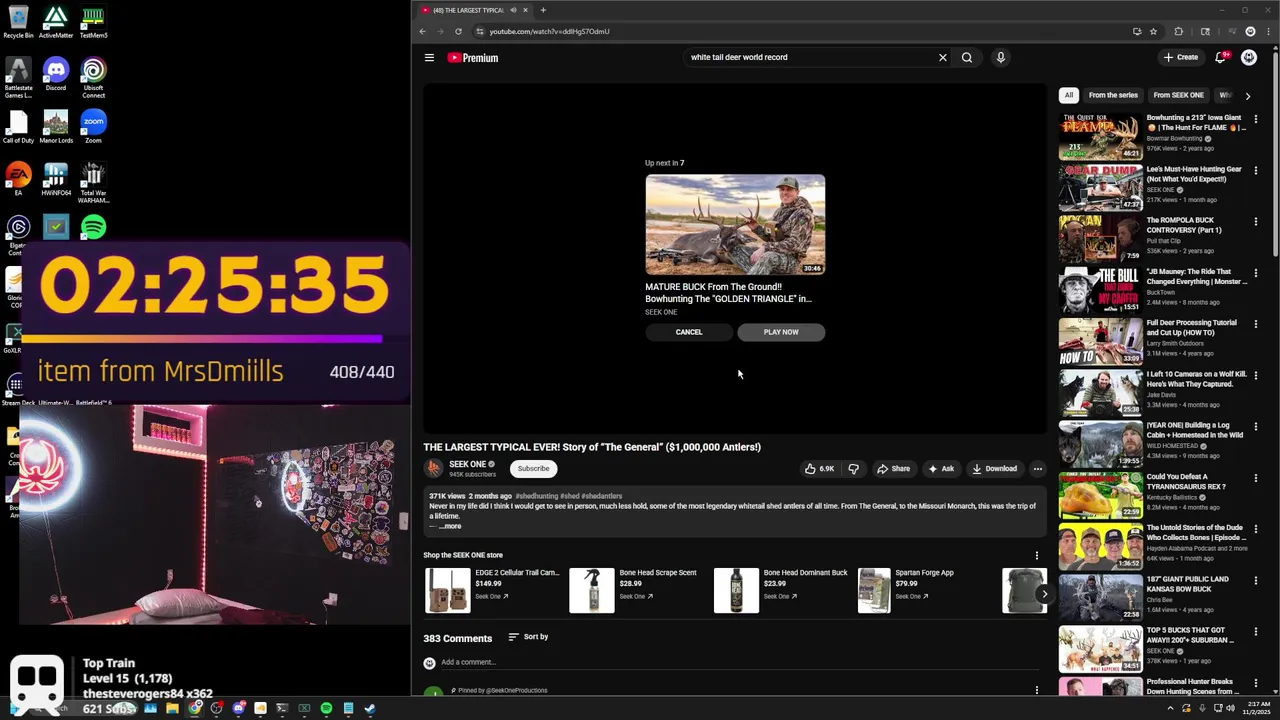Open Ubisoft Connect desktop shortcut
1280x720 pixels.
(93, 77)
